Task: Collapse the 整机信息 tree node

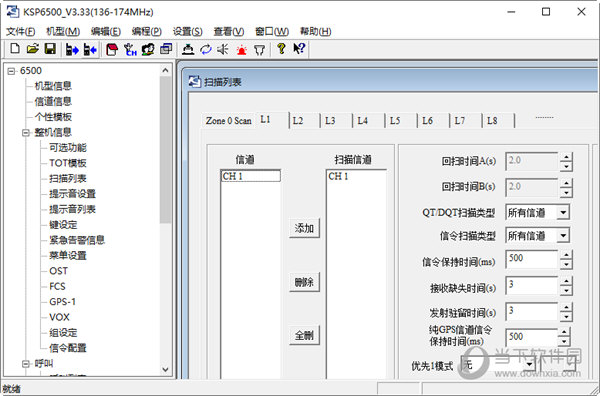Action: point(26,133)
